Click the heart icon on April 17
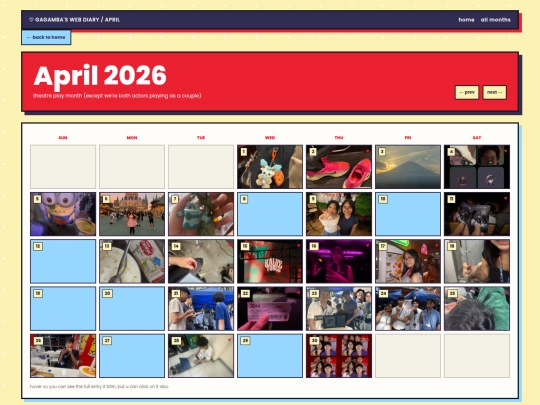This screenshot has height=405, width=540. 436,245
